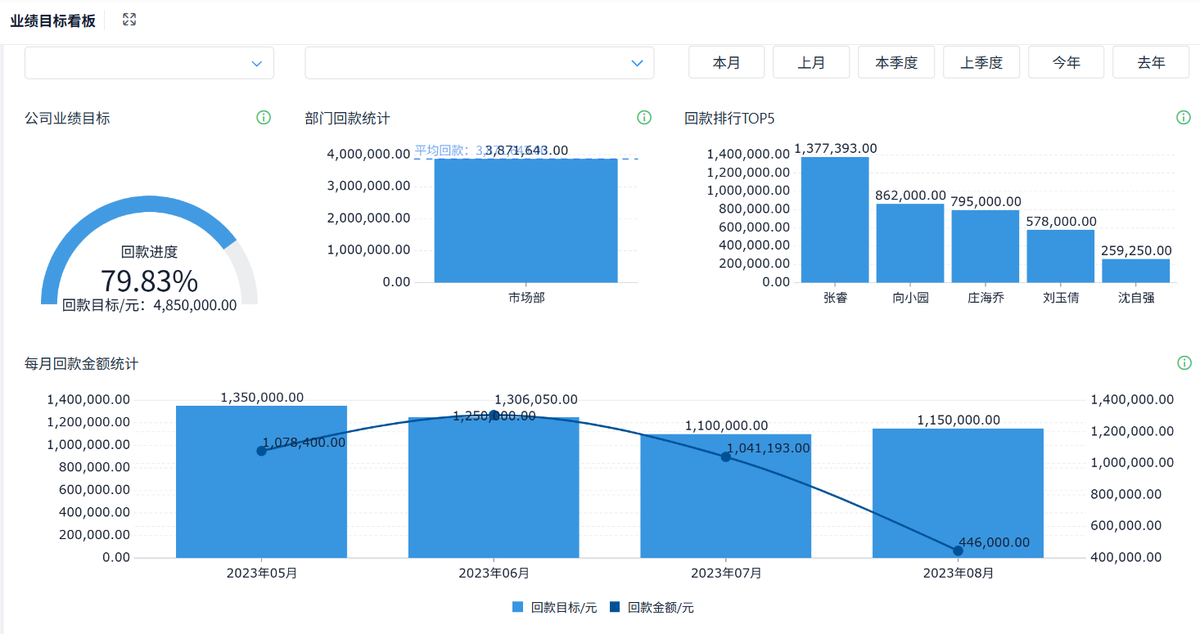Click the 578,000.00 value label
1200x634 pixels.
coord(1061,221)
